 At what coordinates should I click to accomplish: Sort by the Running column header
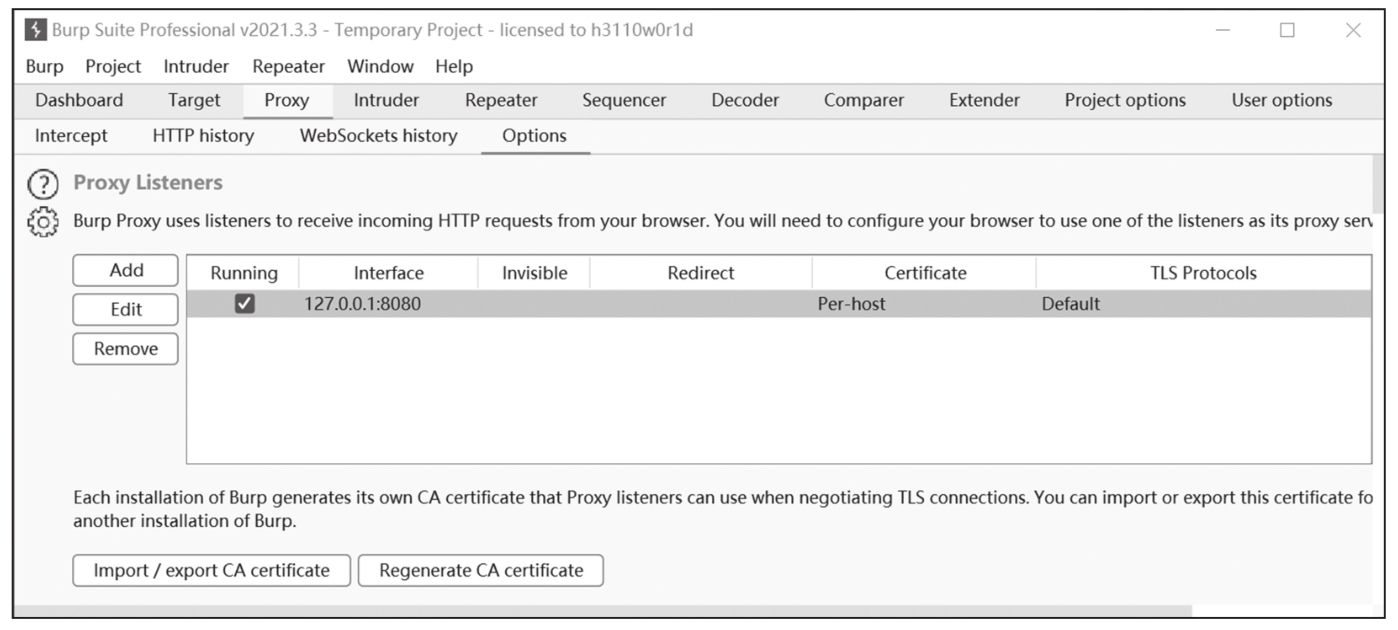click(243, 273)
